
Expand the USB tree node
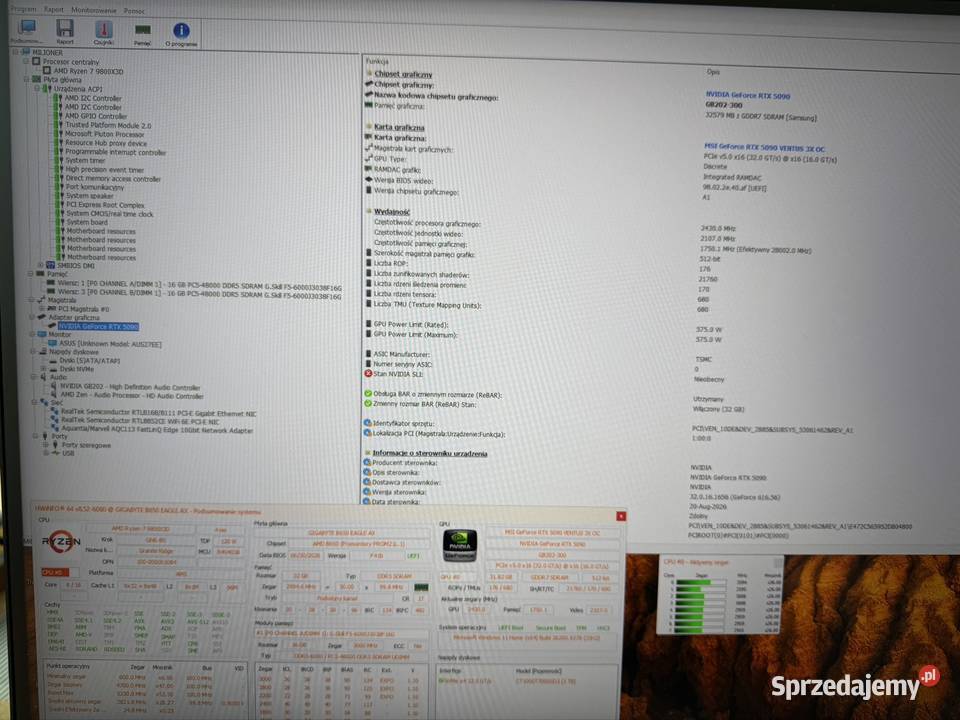[46, 453]
